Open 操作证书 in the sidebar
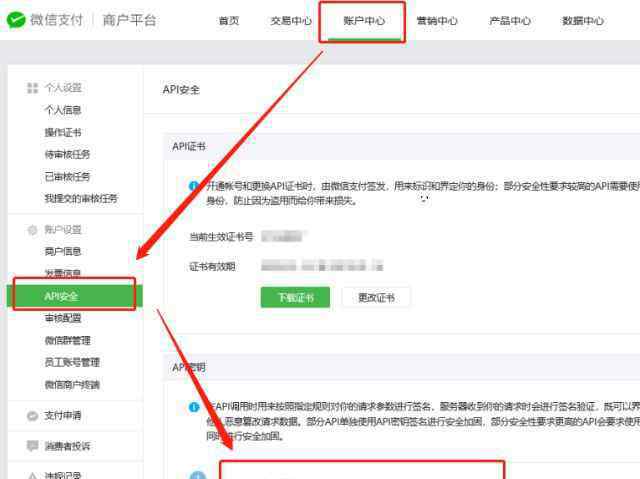 [x=63, y=132]
